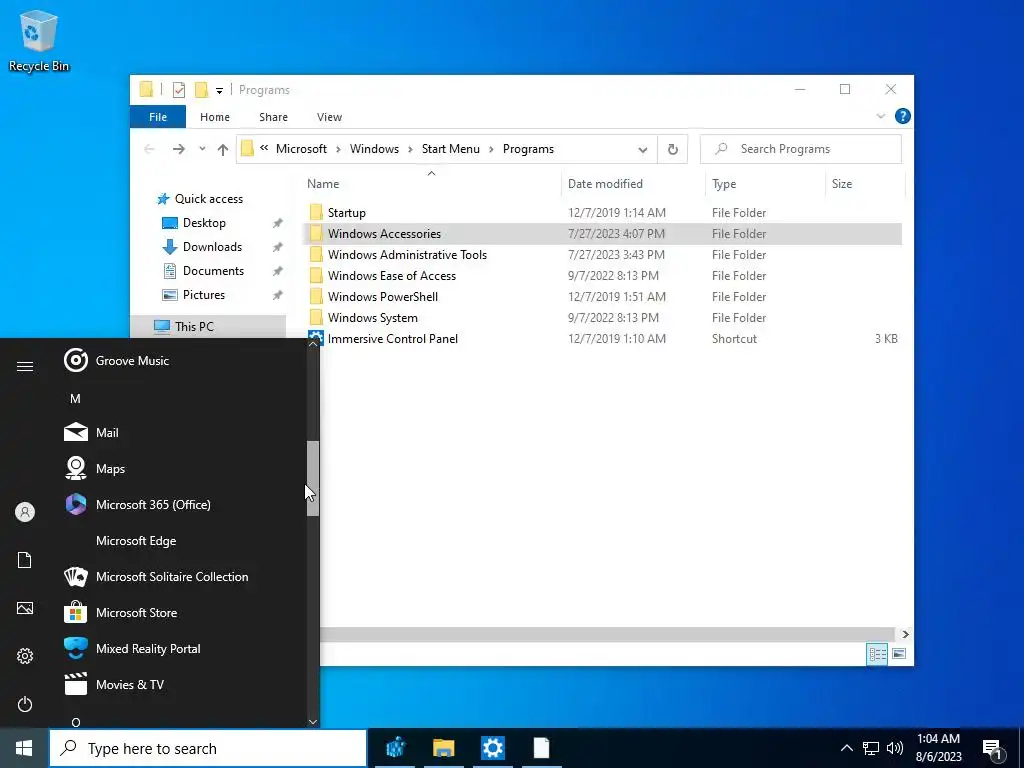This screenshot has width=1024, height=768.
Task: Open the notification center icon
Action: 993,749
